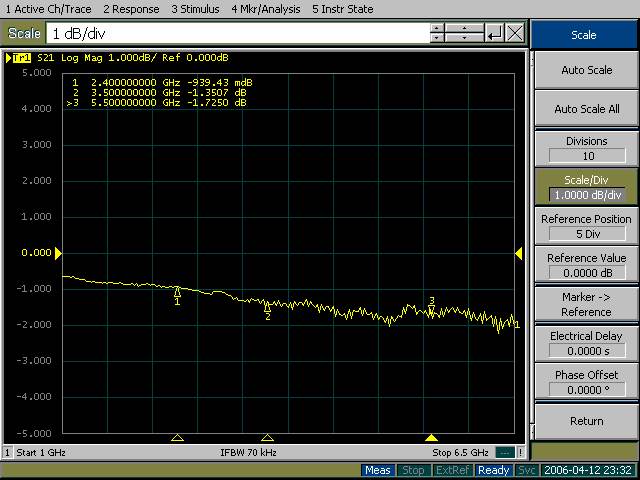Select the Reference Position softkey
640x480 pixels.
[587, 226]
